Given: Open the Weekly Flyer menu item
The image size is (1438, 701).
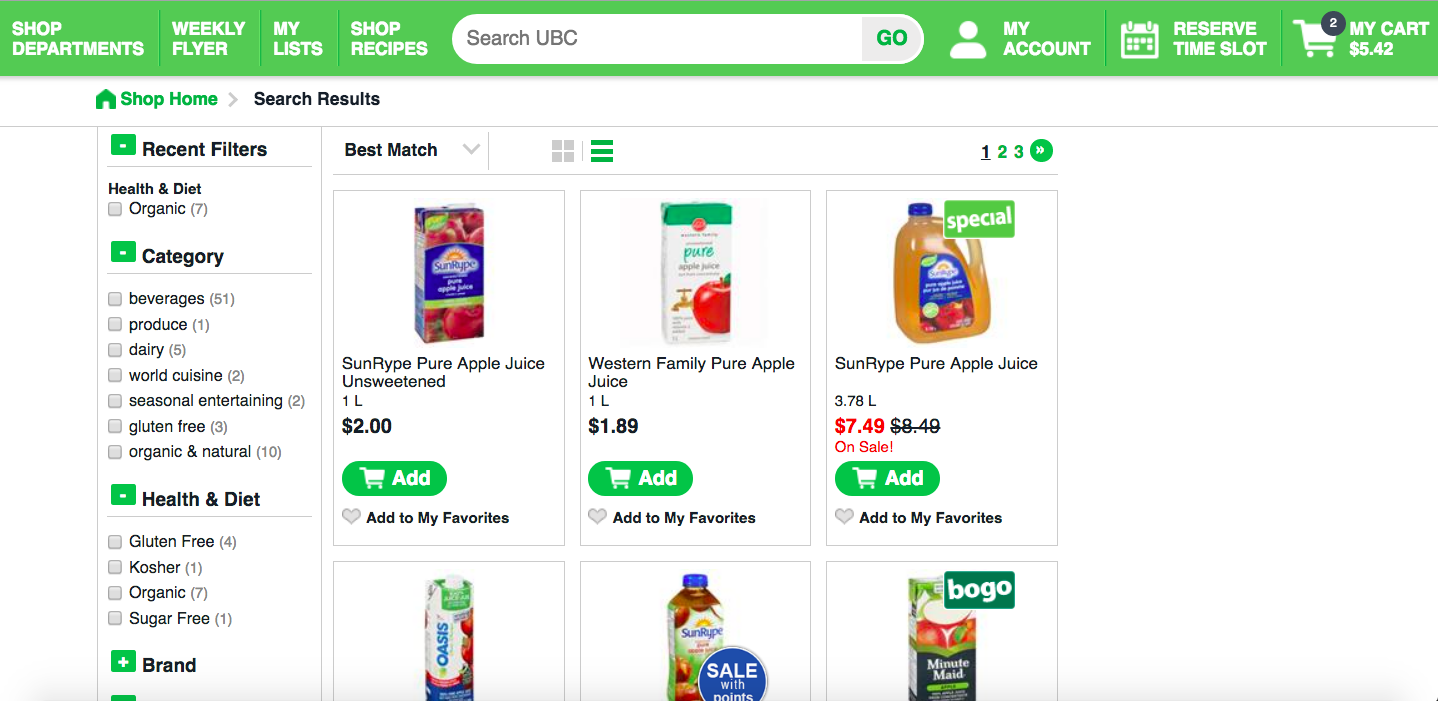Looking at the screenshot, I should pos(208,38).
